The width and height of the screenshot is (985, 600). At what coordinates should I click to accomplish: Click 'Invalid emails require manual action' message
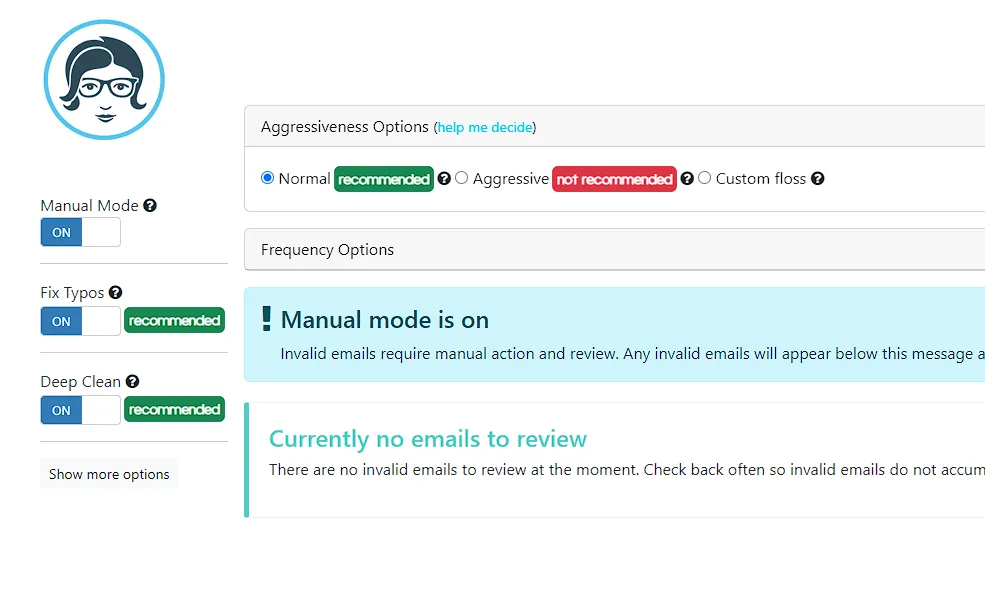click(633, 354)
